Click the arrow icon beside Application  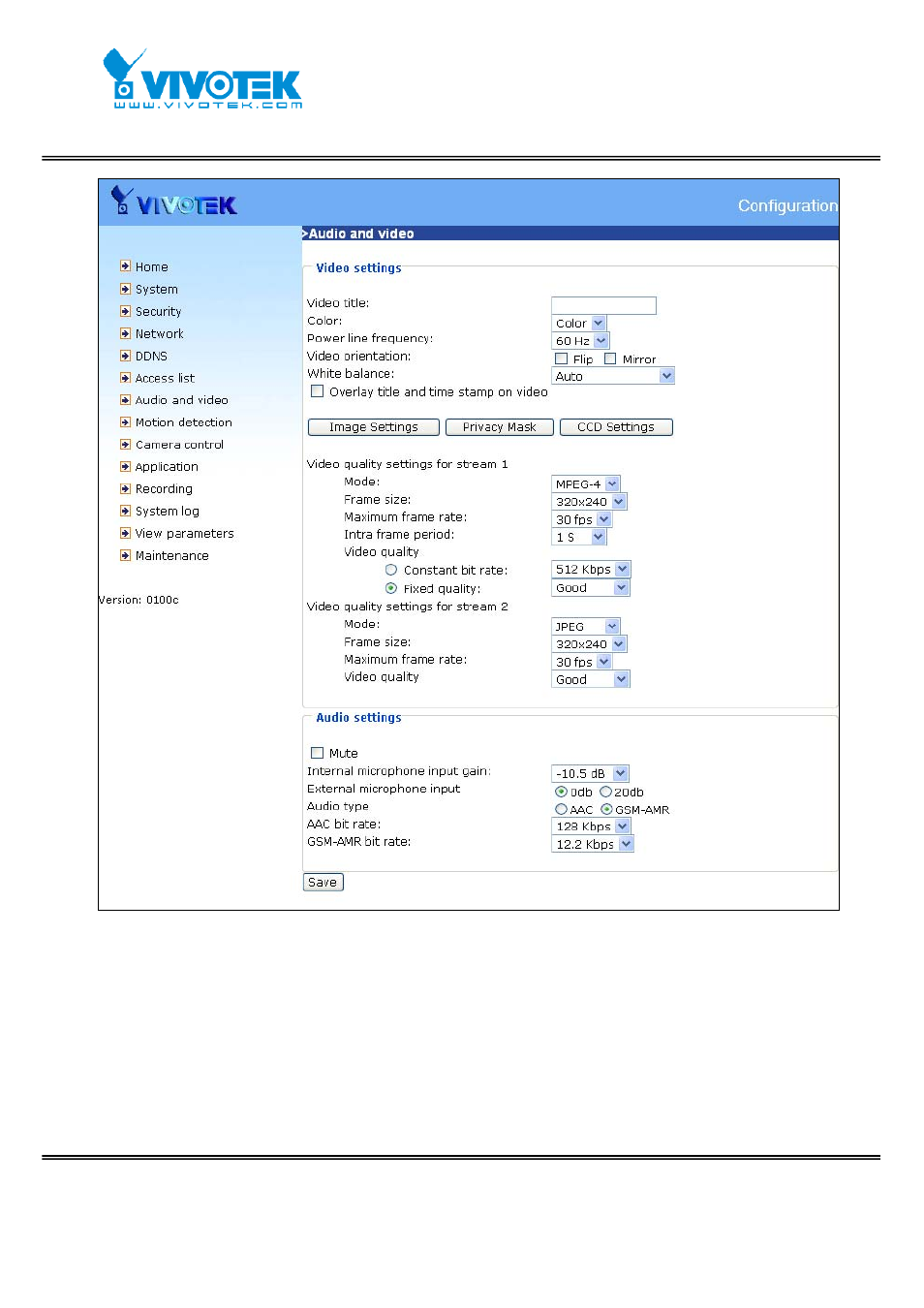125,467
